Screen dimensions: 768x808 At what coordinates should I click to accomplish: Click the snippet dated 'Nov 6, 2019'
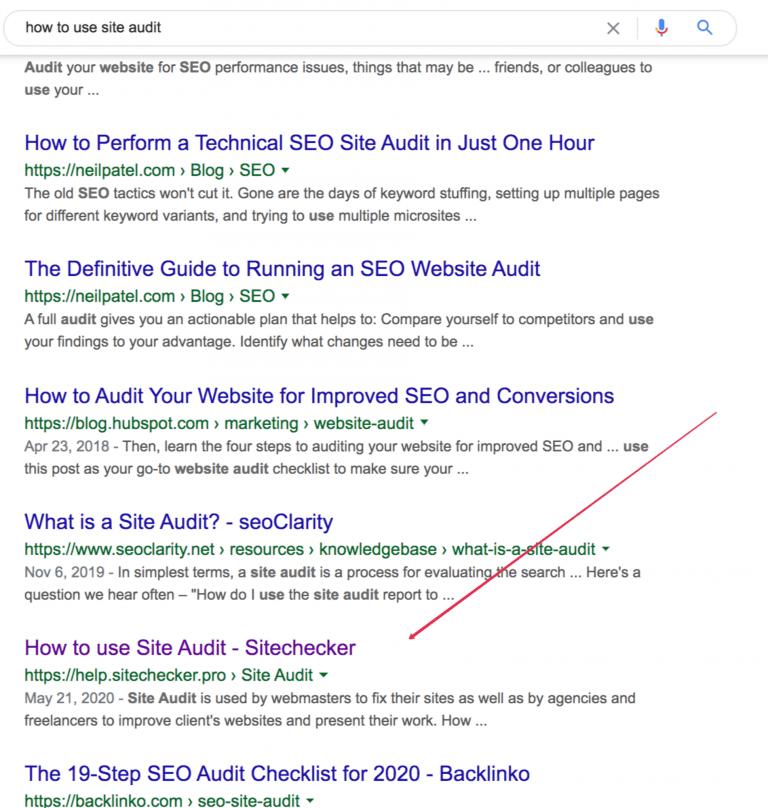pos(332,583)
